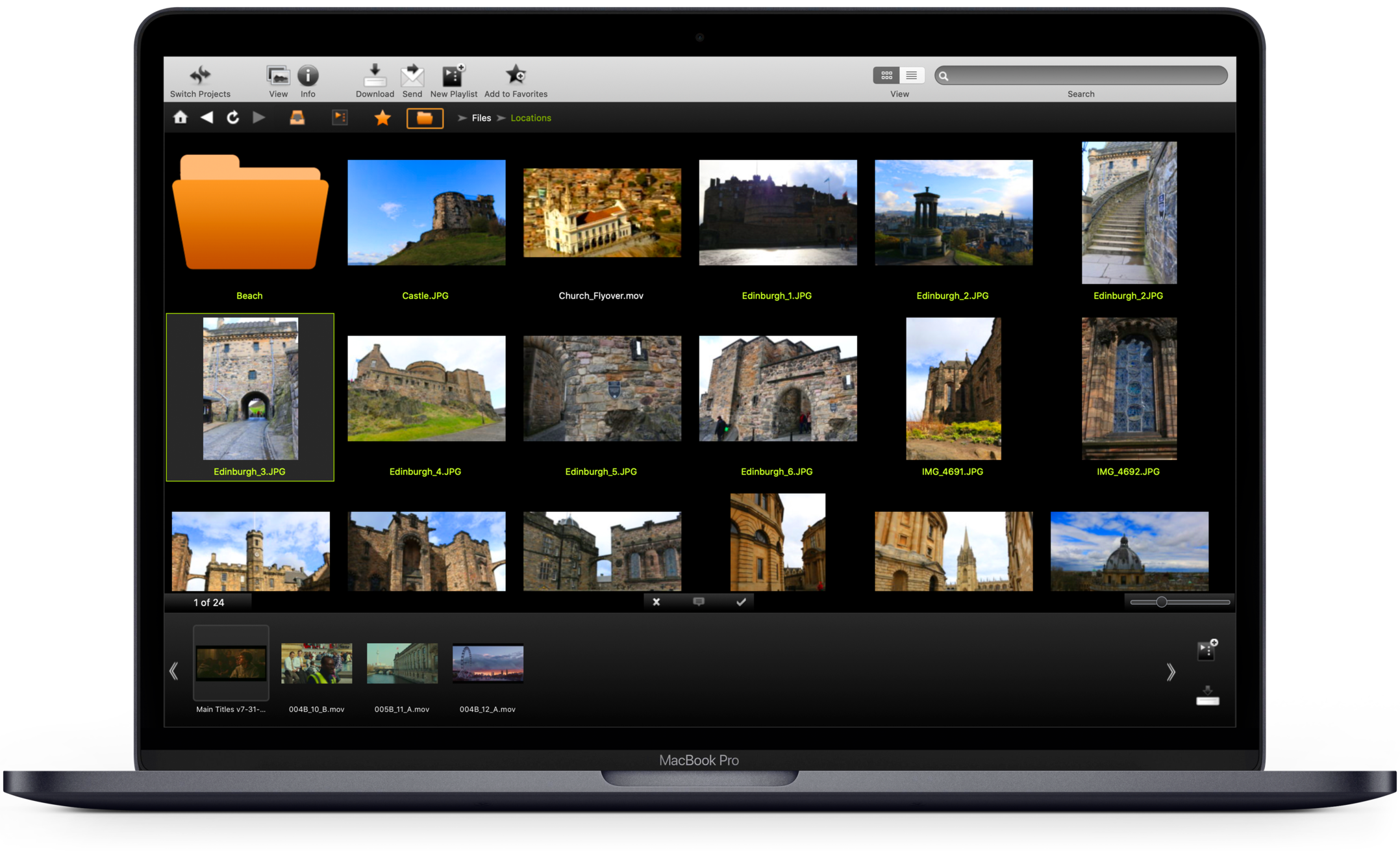Click Add to Favorites star icon
The image size is (1400, 851).
pos(516,75)
